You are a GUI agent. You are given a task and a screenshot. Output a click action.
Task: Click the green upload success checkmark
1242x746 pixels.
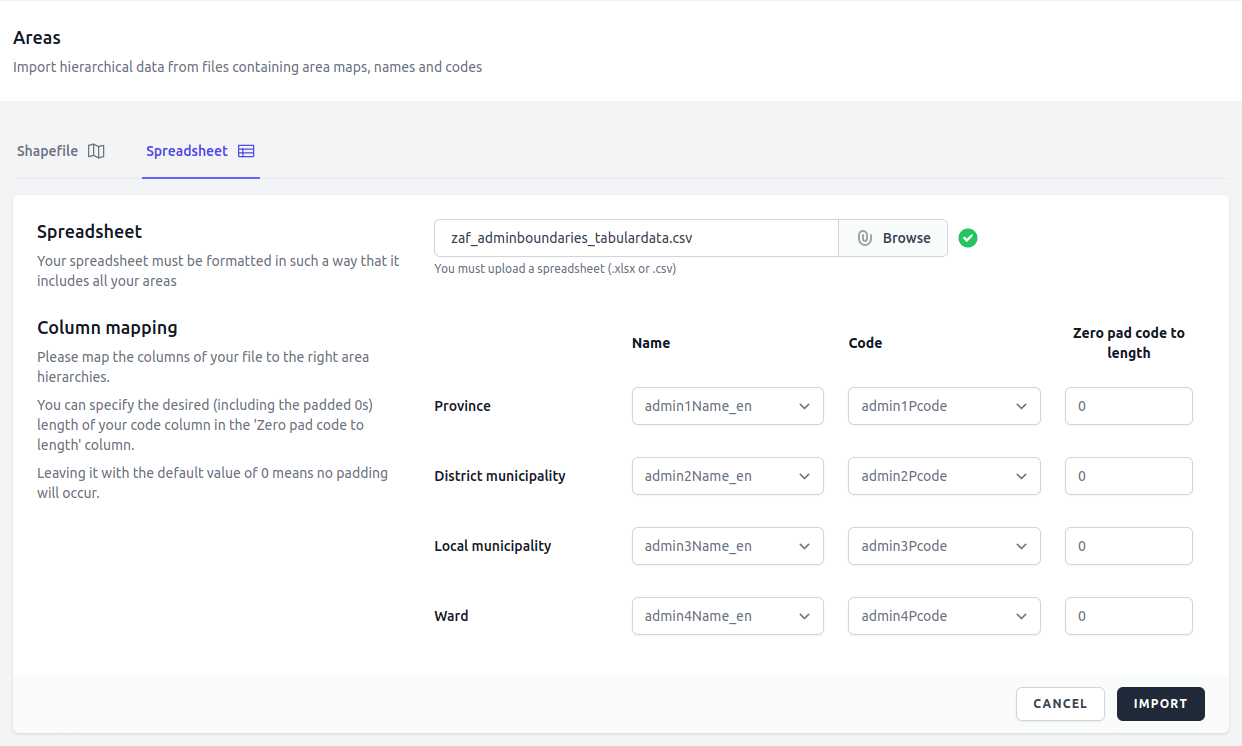click(968, 238)
